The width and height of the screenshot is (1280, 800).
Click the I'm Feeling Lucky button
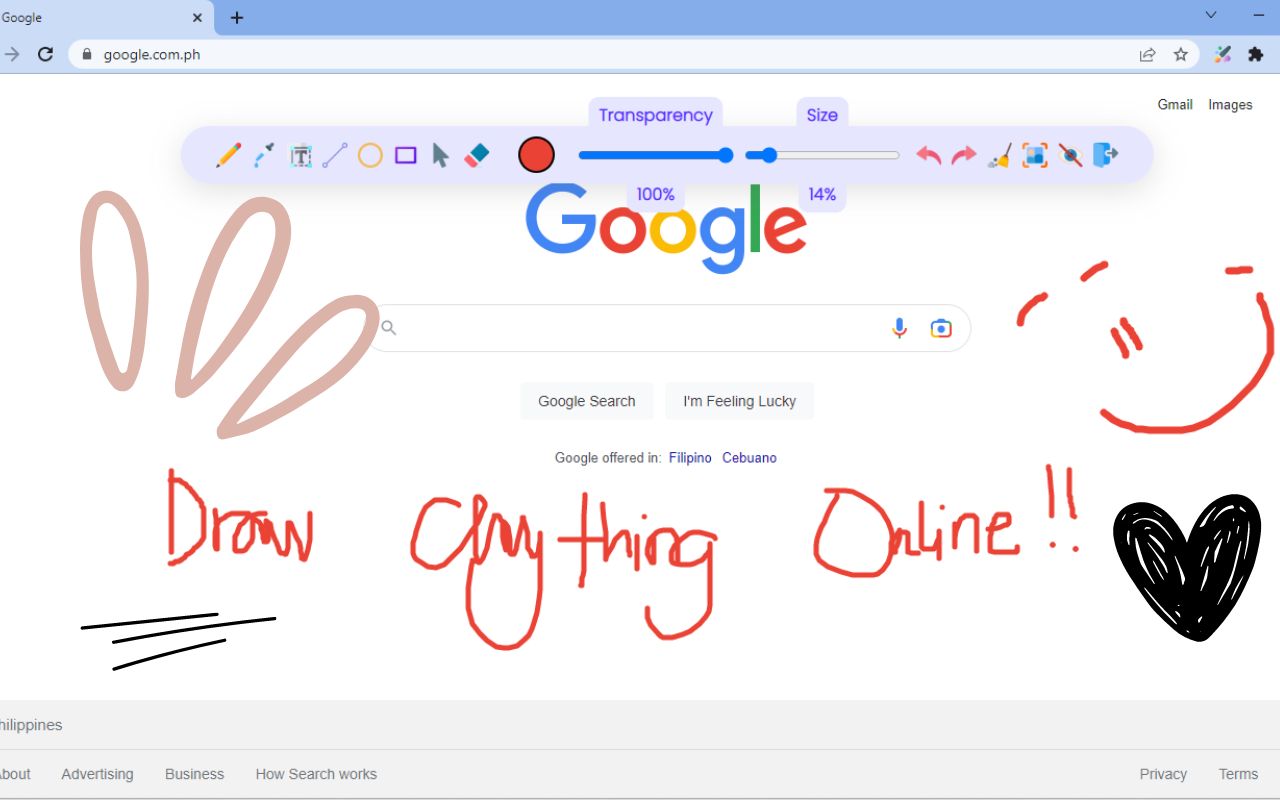coord(740,401)
